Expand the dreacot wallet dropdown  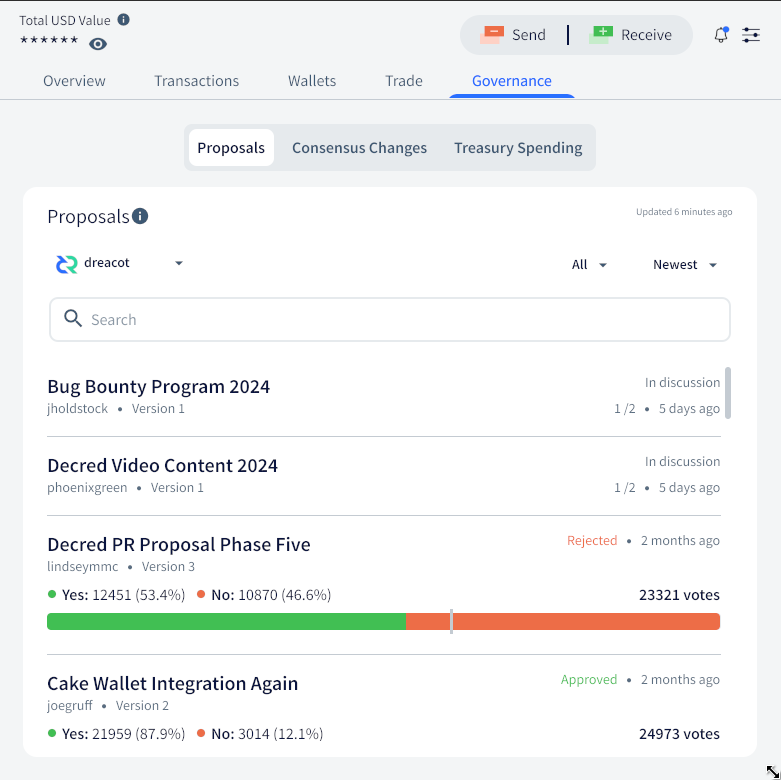tap(120, 263)
